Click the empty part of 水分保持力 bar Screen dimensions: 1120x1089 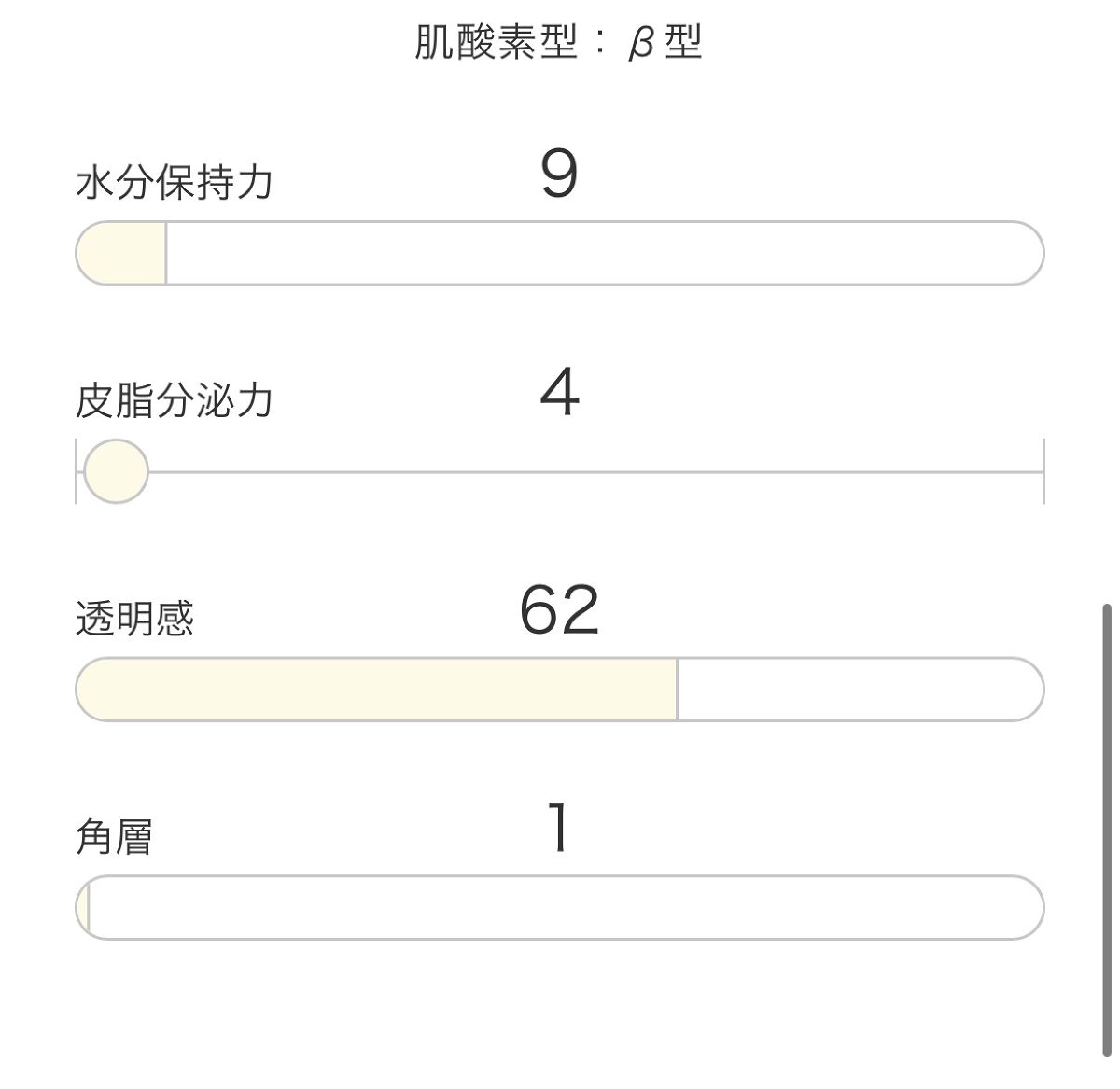pyautogui.click(x=603, y=253)
